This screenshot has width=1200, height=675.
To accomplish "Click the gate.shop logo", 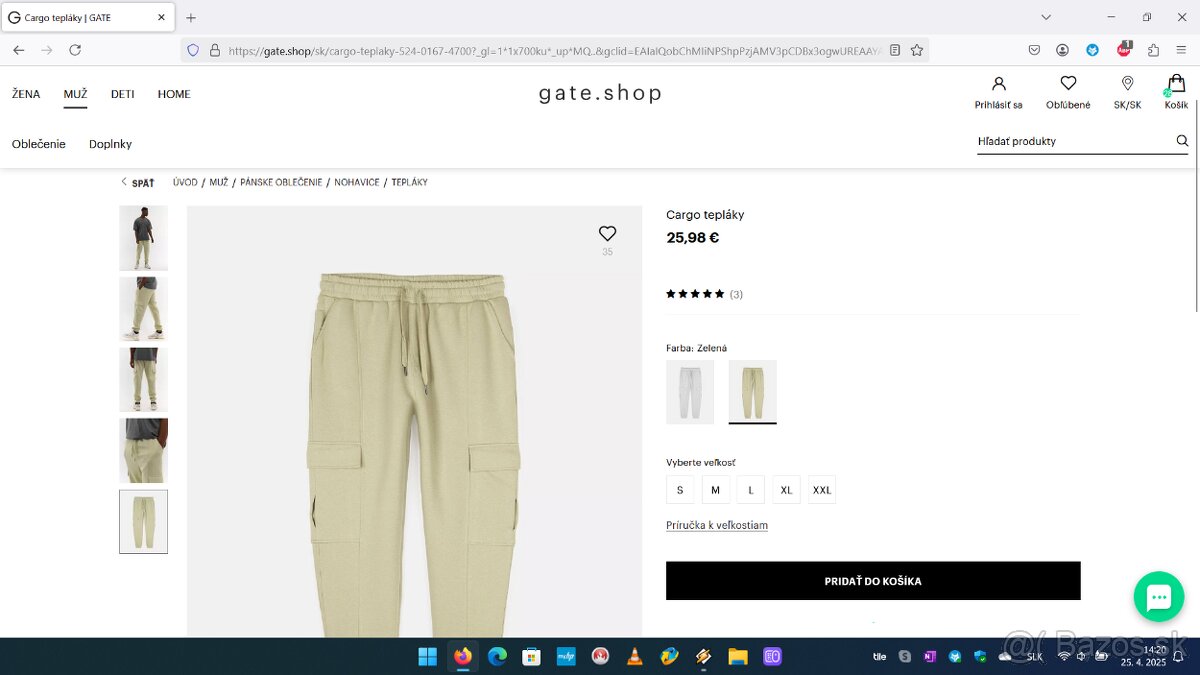I will (600, 93).
